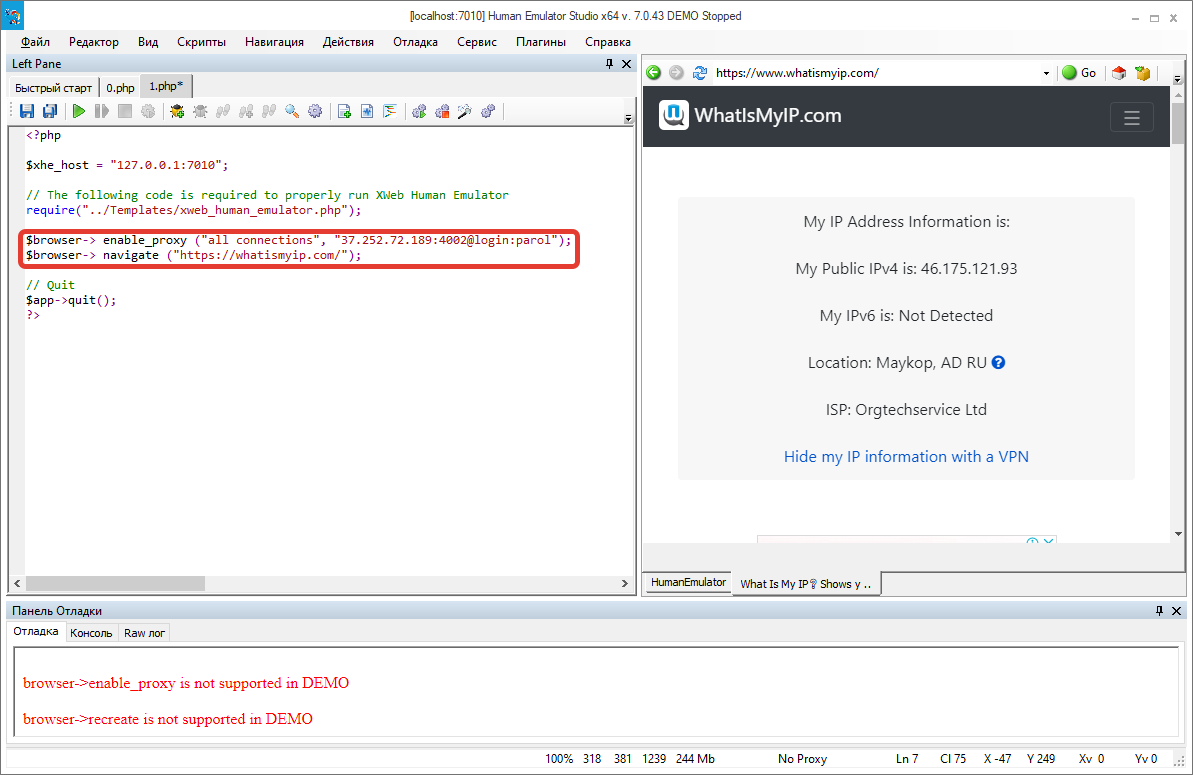Open the Справка menu
Image resolution: width=1193 pixels, height=775 pixels.
(x=608, y=42)
